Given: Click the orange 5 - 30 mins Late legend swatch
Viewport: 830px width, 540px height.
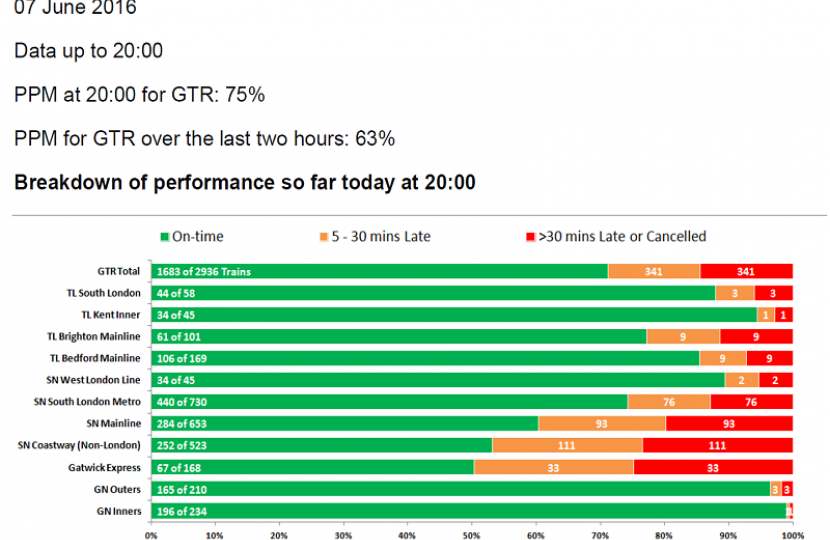Looking at the screenshot, I should point(325,237).
